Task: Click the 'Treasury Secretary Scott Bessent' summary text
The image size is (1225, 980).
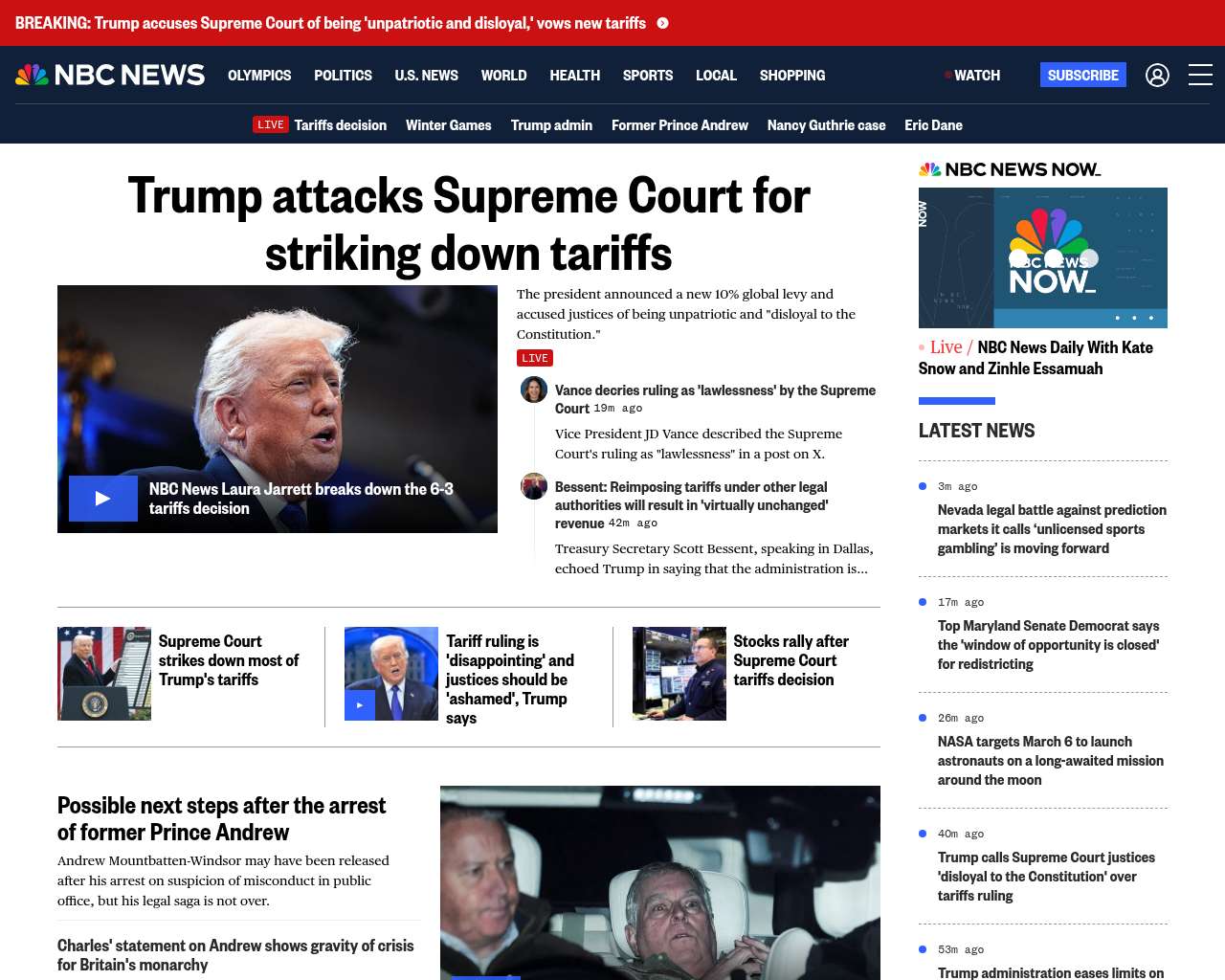Action: (714, 559)
